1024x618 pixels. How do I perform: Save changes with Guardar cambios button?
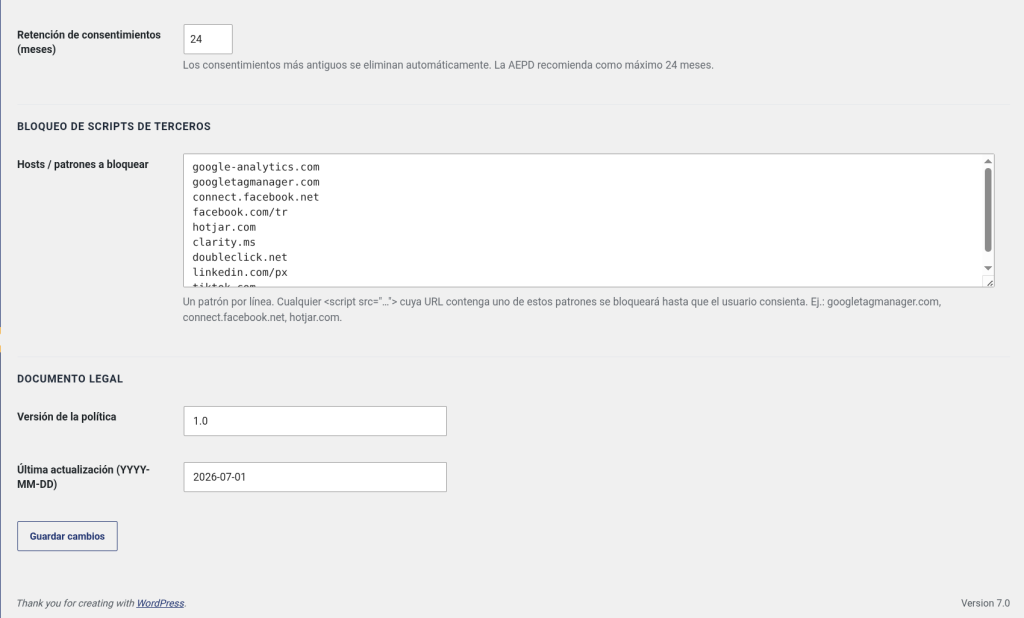(67, 536)
